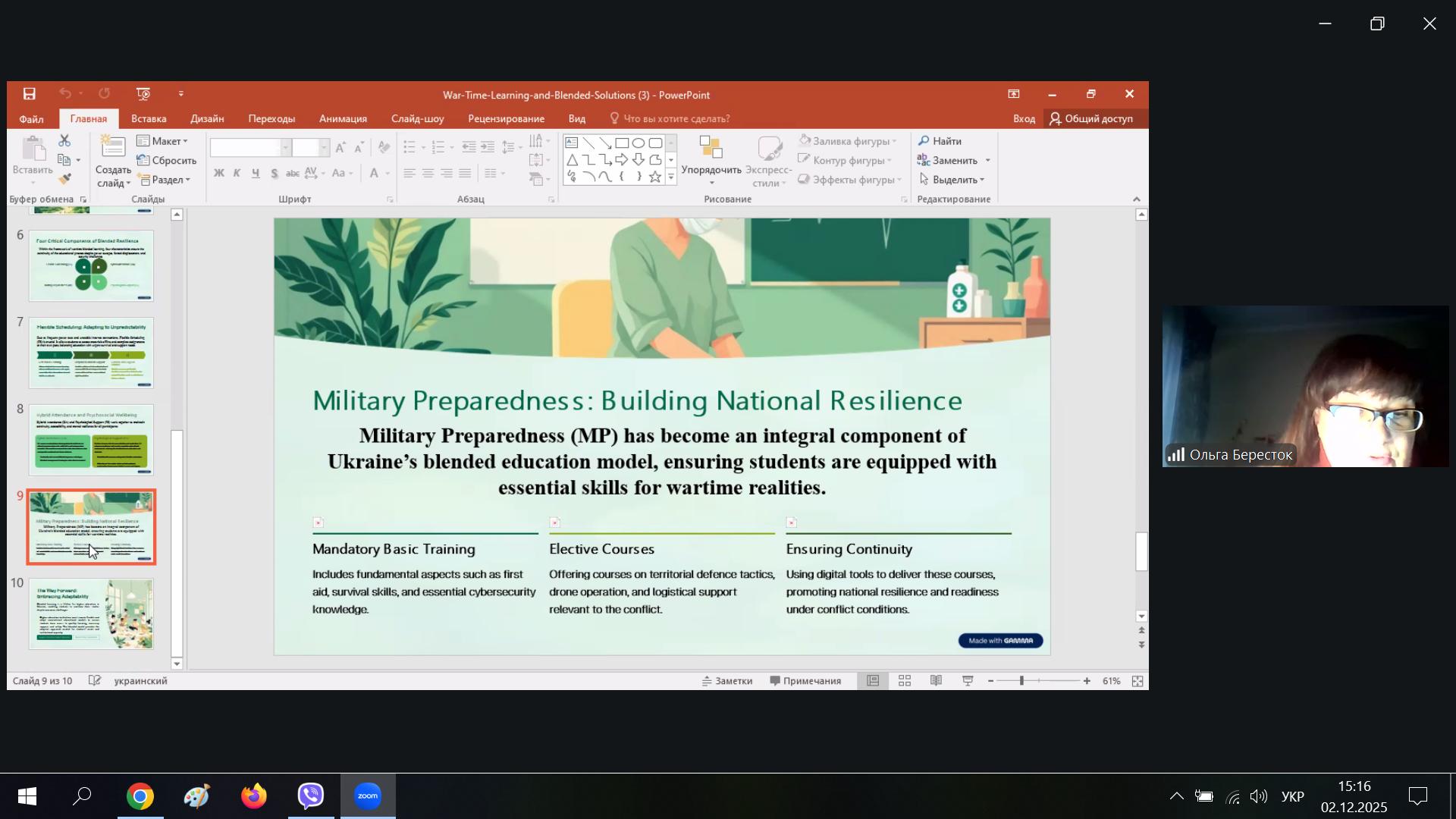Select the Format Painter brush icon
This screenshot has width=1456, height=819.
coord(64,179)
